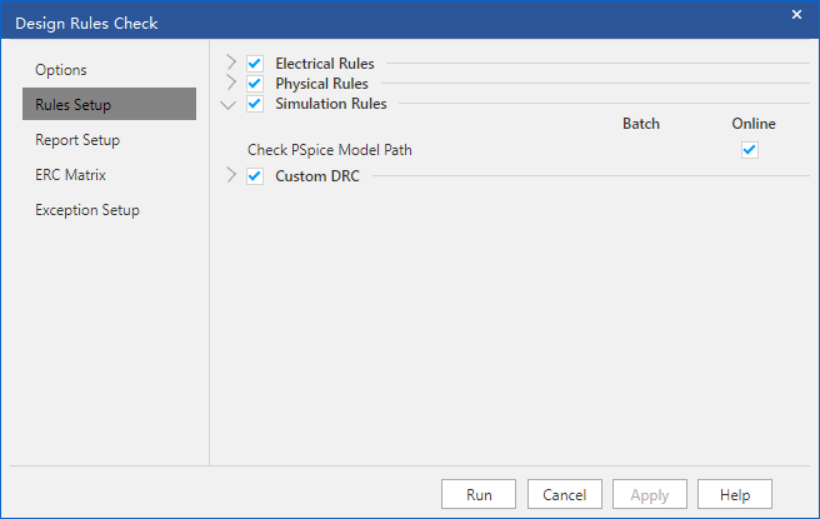Cancel the Design Rules Check dialog
The width and height of the screenshot is (820, 519).
tap(564, 494)
